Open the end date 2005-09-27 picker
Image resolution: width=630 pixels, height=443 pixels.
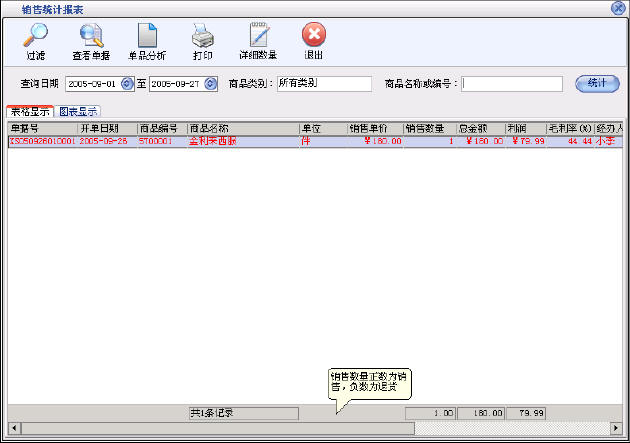(210, 84)
